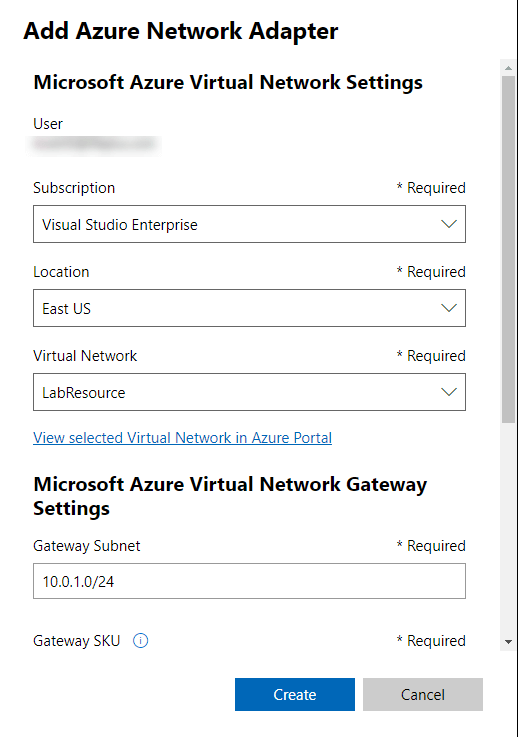Image resolution: width=519 pixels, height=737 pixels.
Task: Click the vertical scrollbar thumb
Action: [508, 249]
